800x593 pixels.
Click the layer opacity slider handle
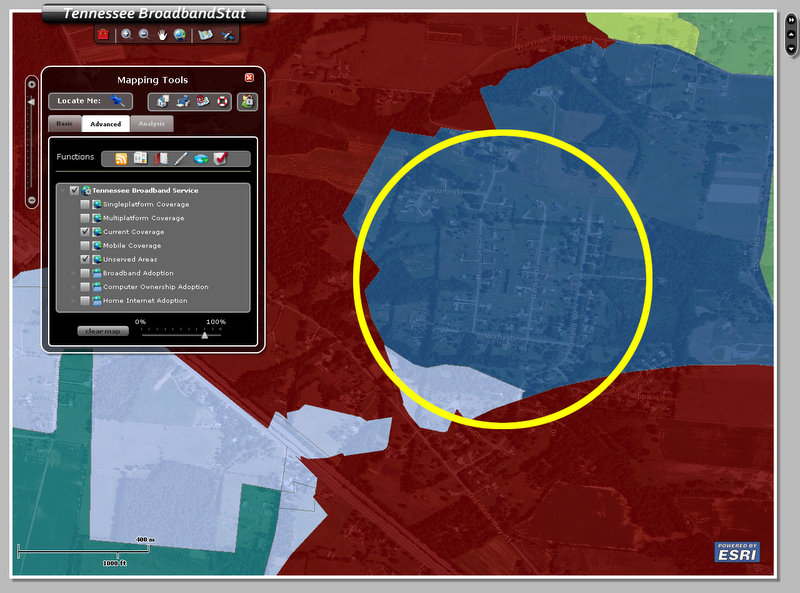pyautogui.click(x=205, y=335)
